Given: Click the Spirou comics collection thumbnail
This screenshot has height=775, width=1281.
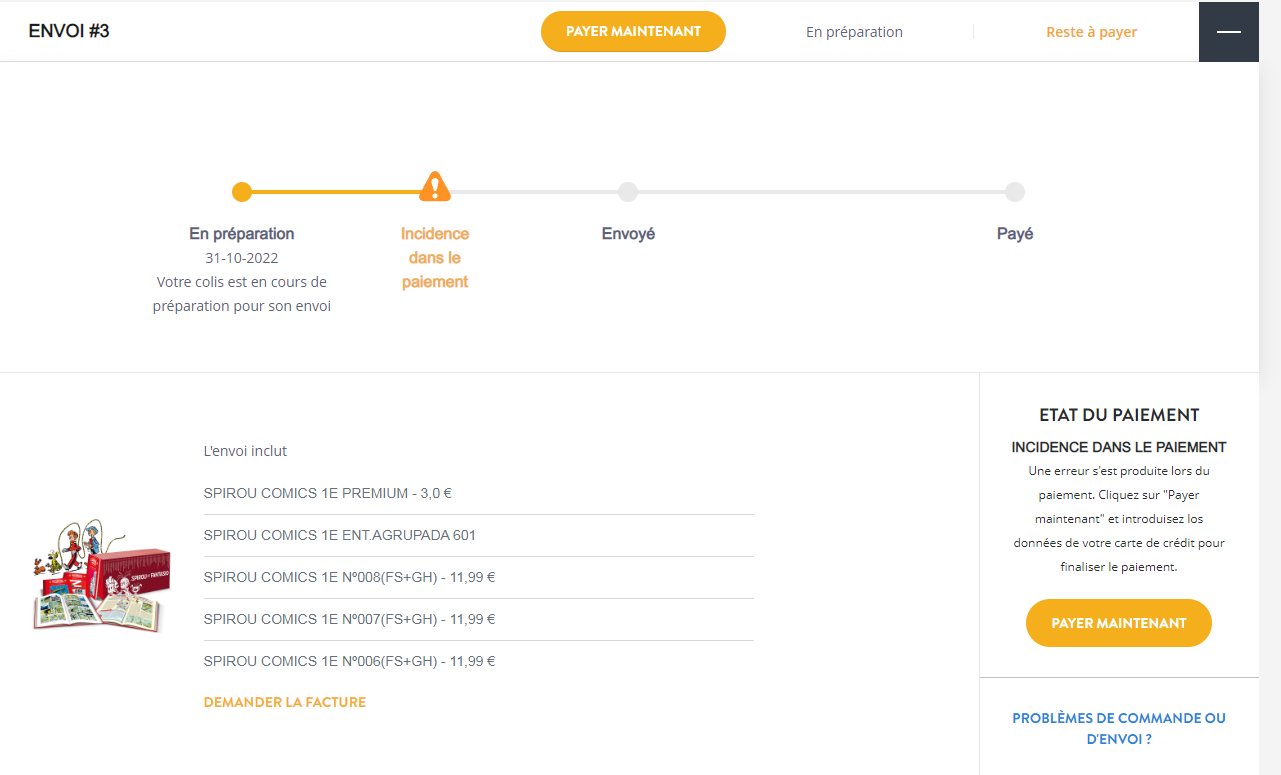Looking at the screenshot, I should [x=100, y=575].
